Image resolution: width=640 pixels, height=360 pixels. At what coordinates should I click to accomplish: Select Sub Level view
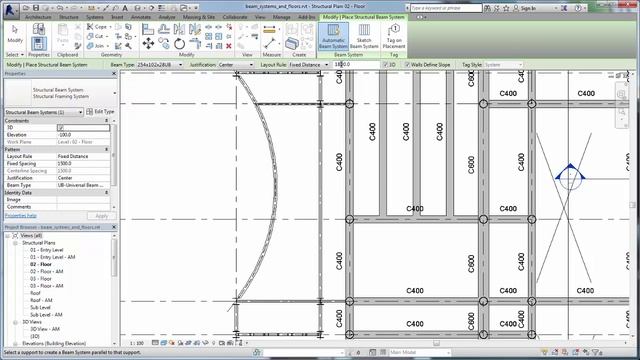click(x=40, y=308)
